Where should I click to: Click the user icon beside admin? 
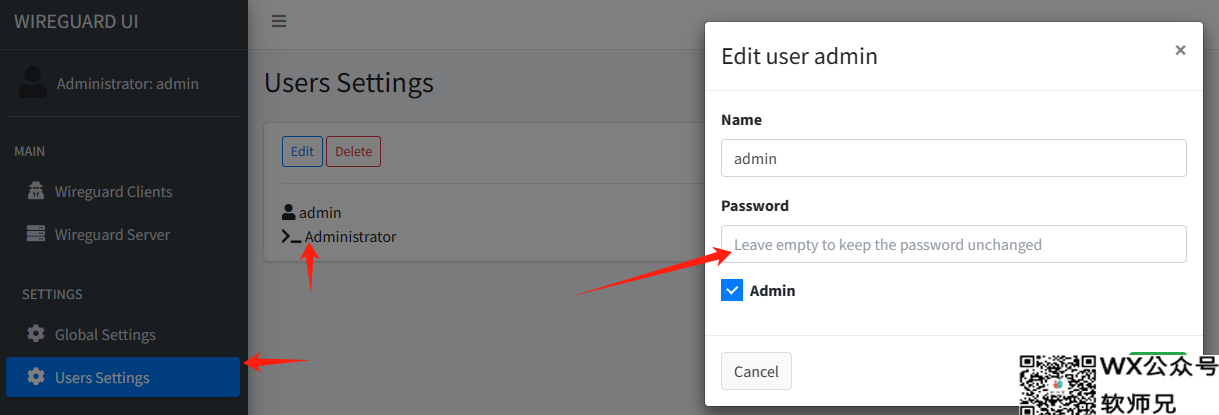pos(289,212)
